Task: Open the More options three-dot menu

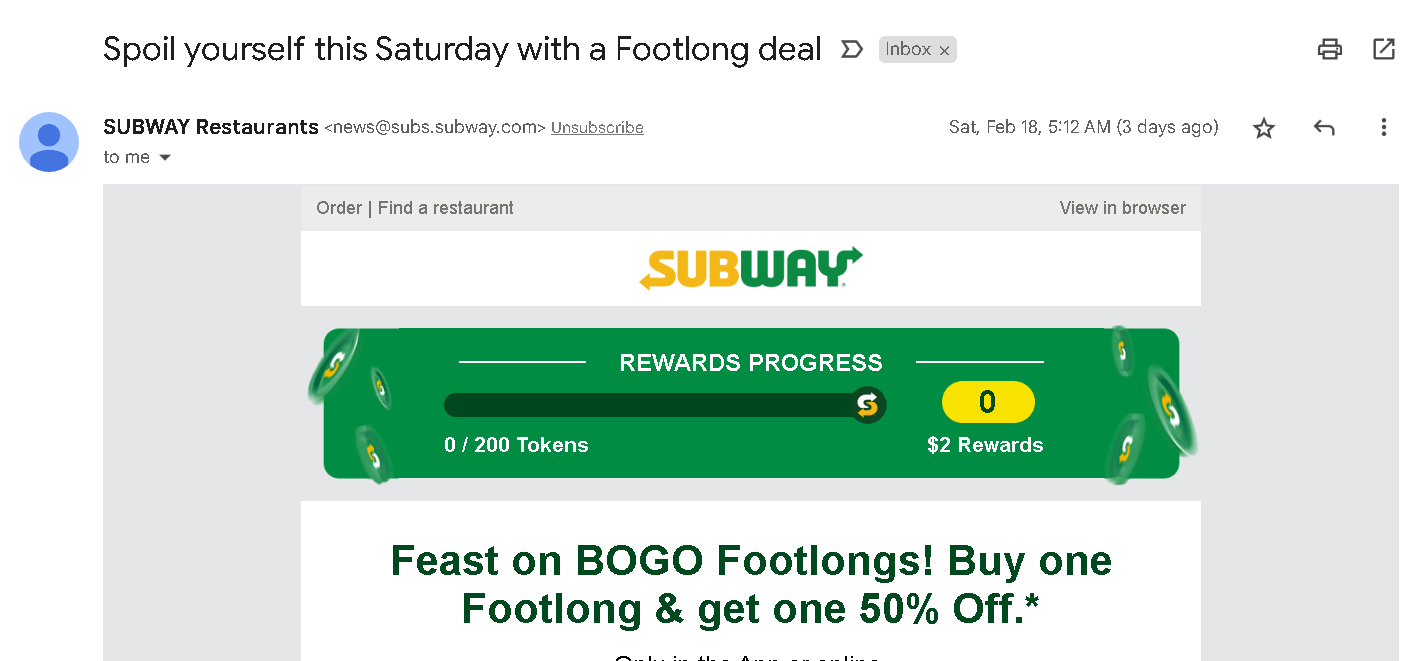Action: [1384, 127]
